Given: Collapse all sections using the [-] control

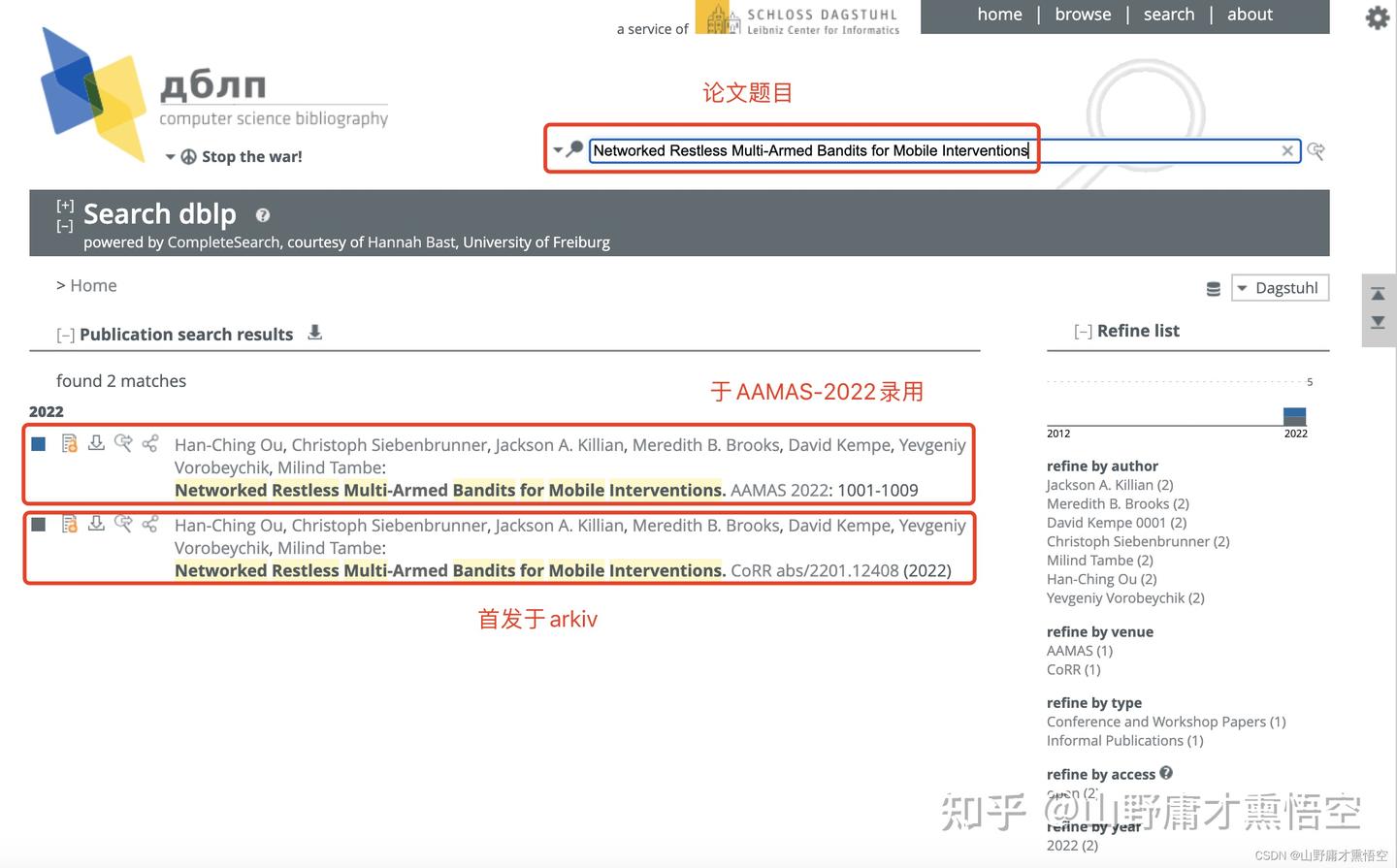Looking at the screenshot, I should pos(65,224).
